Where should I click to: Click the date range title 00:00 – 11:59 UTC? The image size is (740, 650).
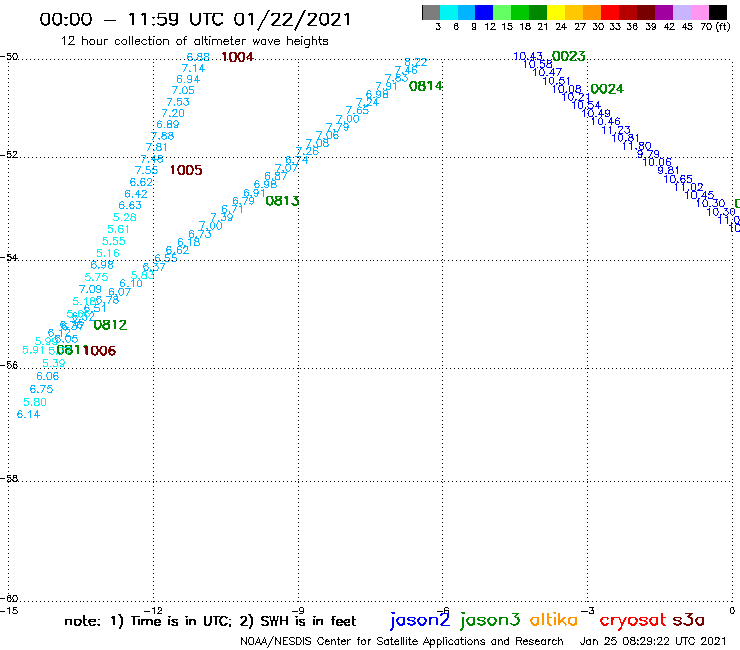click(x=195, y=19)
